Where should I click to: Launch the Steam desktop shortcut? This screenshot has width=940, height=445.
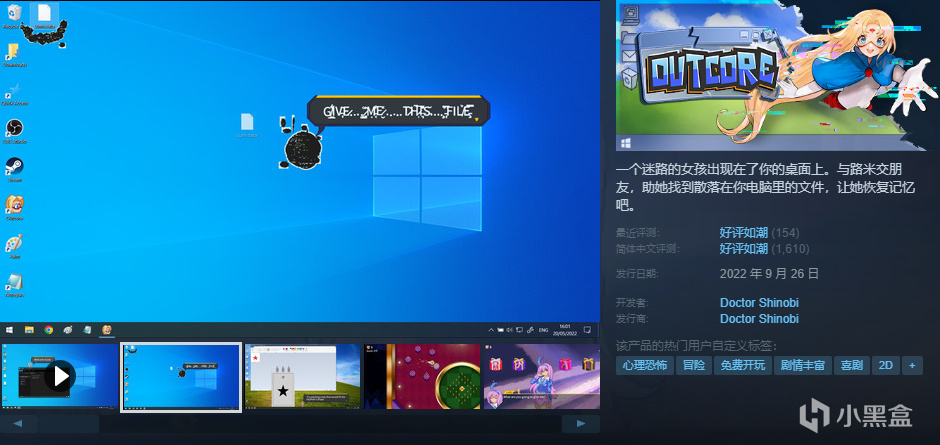pyautogui.click(x=14, y=169)
